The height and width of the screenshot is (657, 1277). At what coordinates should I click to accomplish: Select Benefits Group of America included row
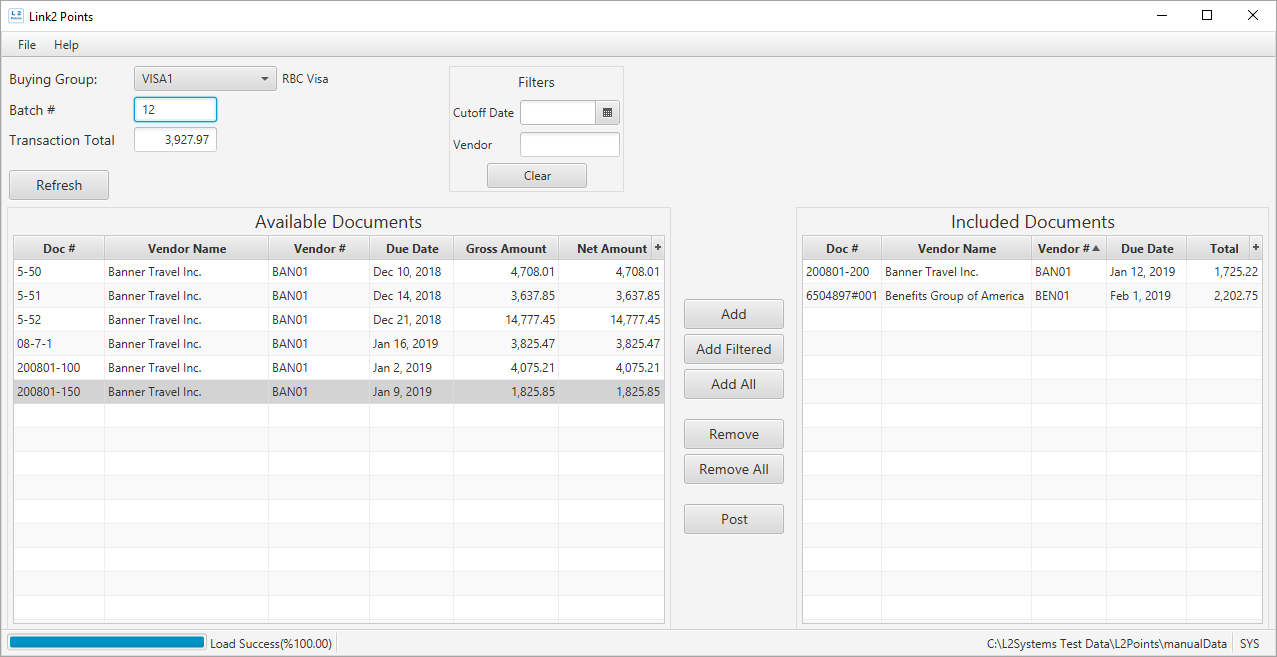click(x=954, y=296)
